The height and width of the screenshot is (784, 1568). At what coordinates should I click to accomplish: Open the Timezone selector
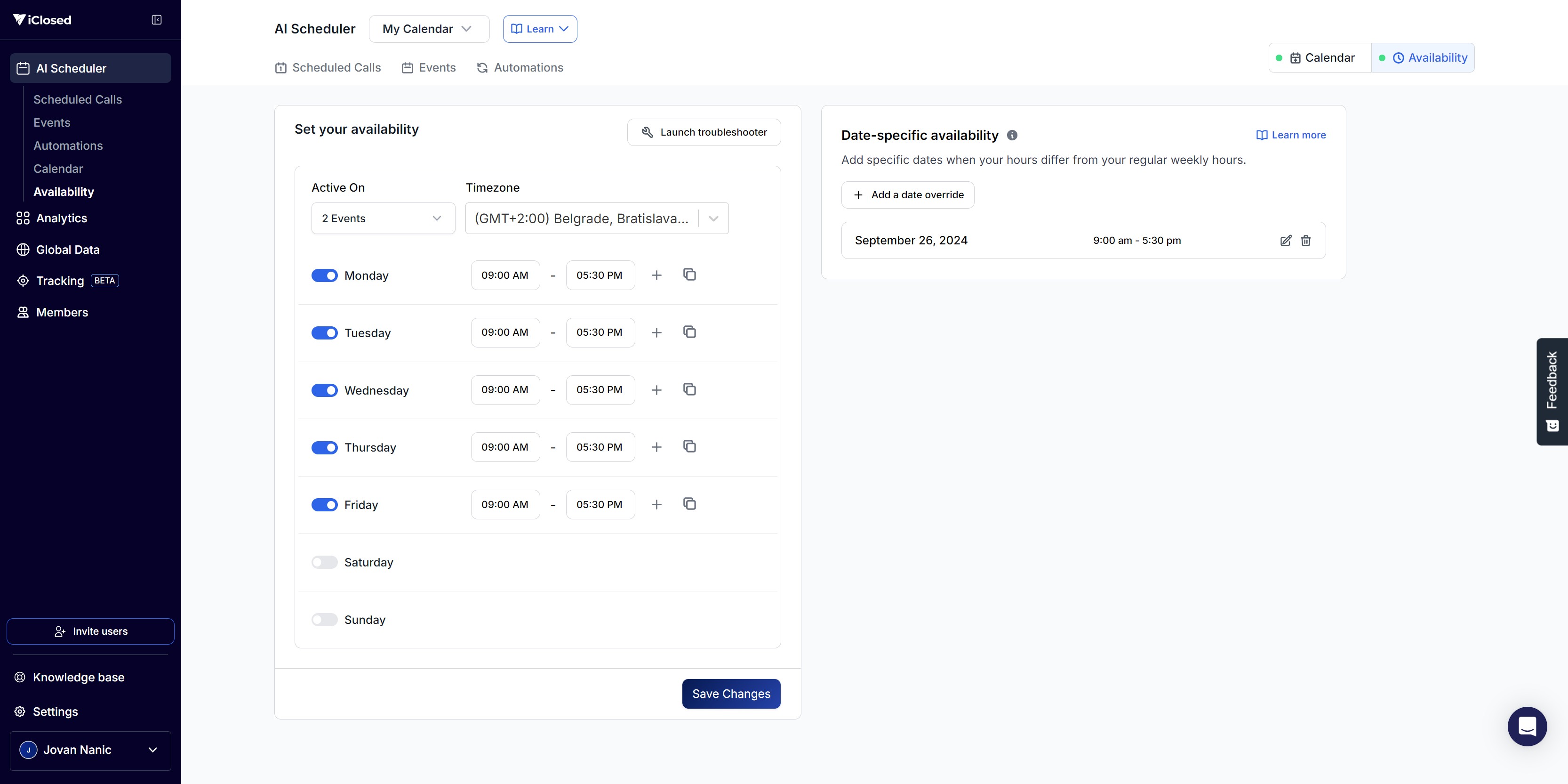[x=597, y=218]
